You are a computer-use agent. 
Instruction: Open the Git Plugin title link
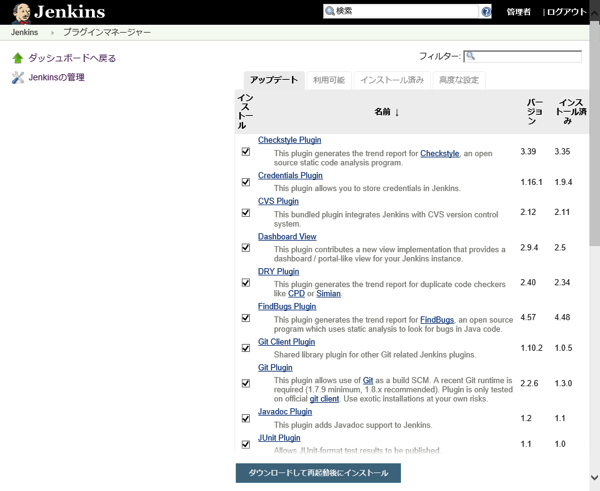275,368
